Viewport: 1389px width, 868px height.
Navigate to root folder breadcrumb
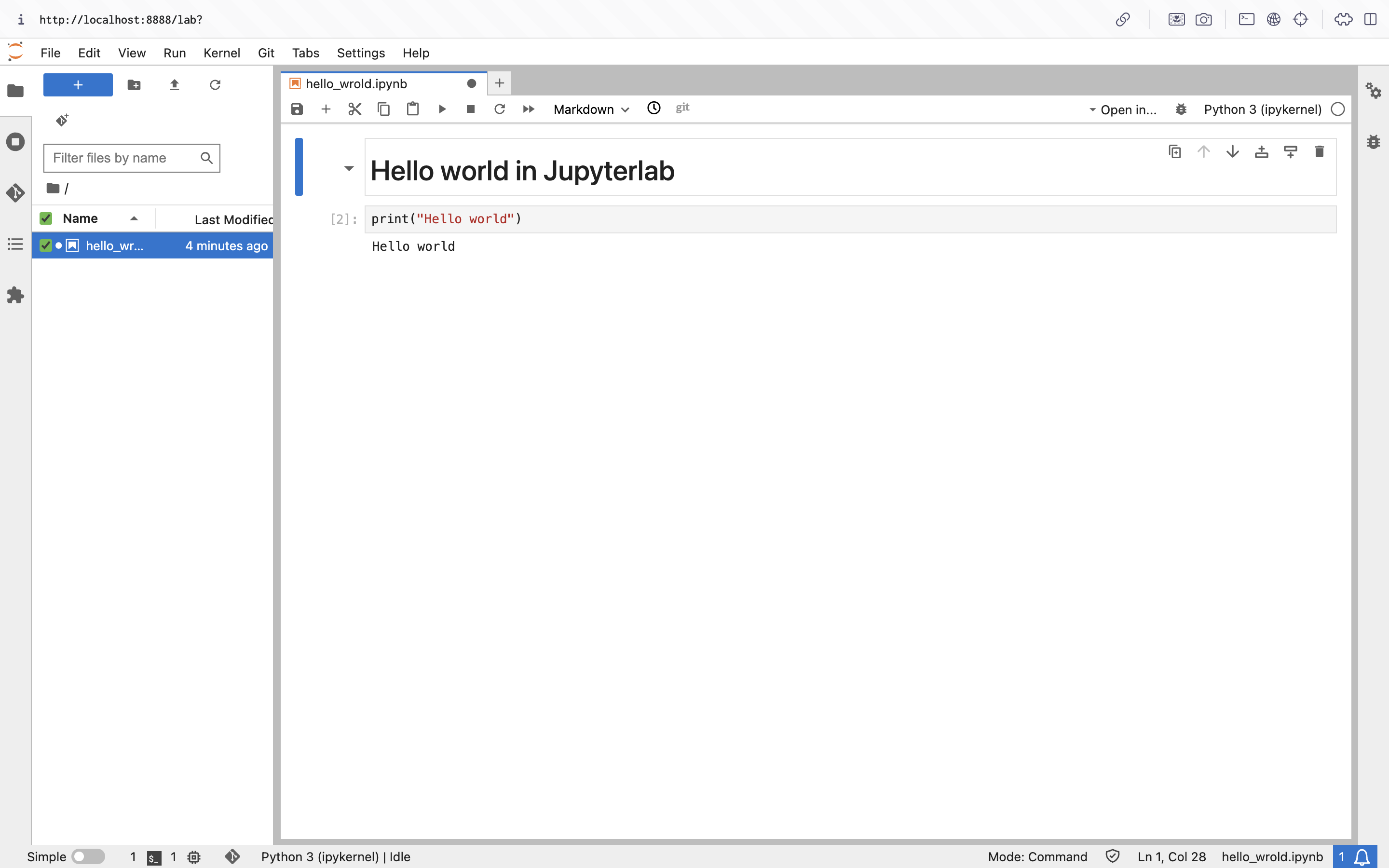click(x=54, y=188)
